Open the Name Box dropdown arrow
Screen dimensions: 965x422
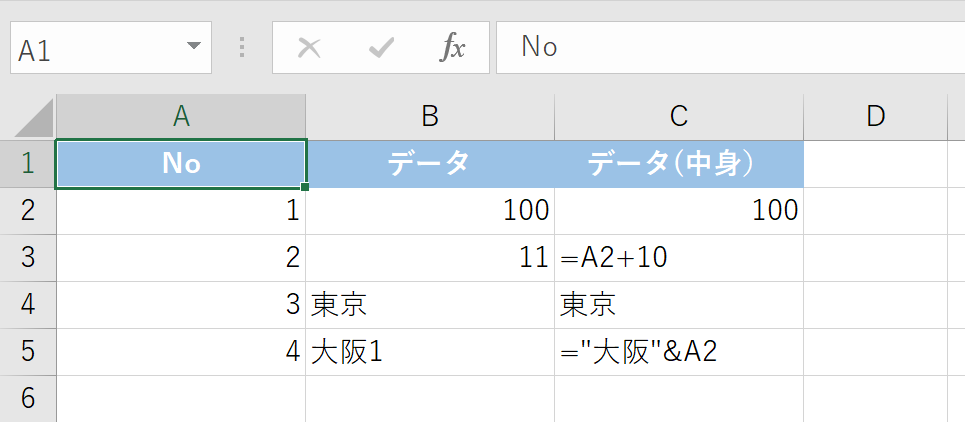coord(193,48)
